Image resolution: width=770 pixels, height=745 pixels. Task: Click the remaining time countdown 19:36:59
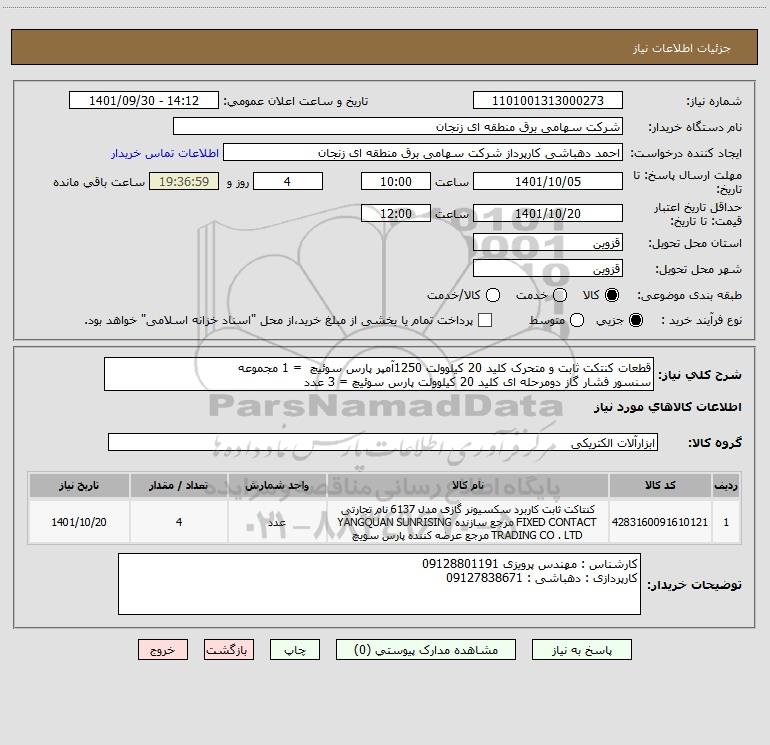pyautogui.click(x=184, y=181)
